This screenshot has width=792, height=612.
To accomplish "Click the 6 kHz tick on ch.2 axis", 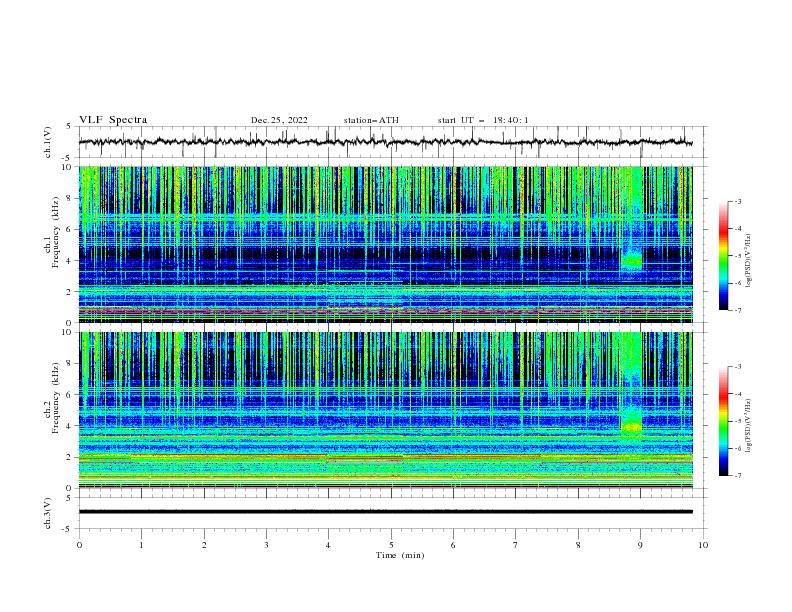I will point(69,394).
